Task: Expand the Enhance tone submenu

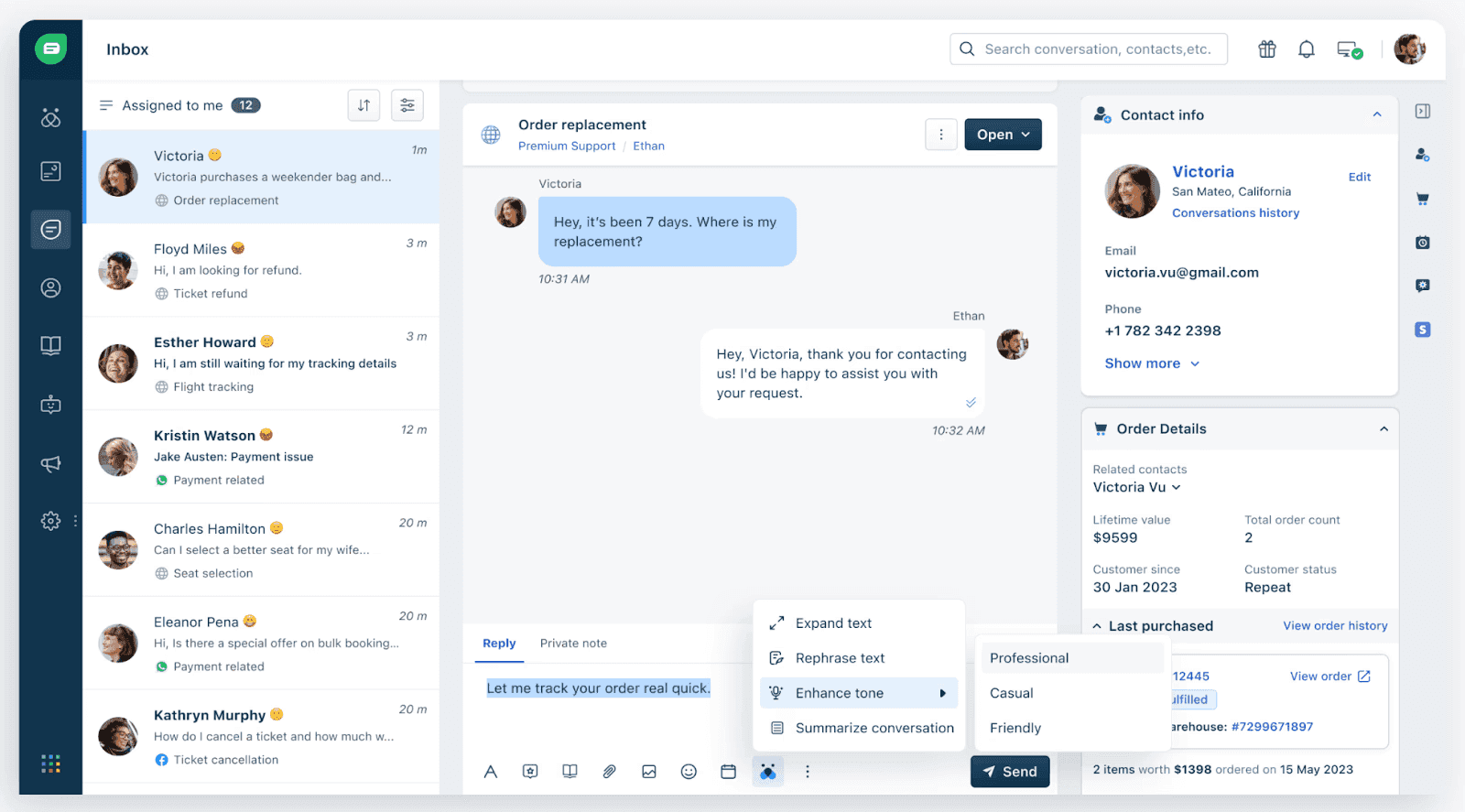Action: pos(859,693)
